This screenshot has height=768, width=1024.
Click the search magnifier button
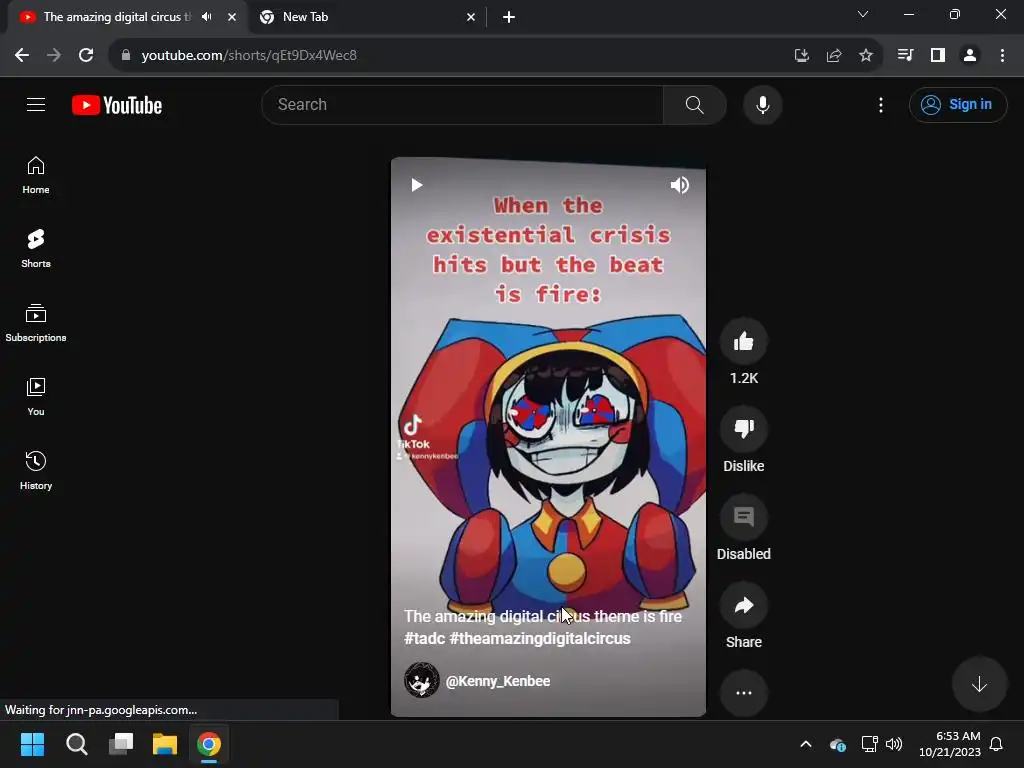tap(694, 104)
